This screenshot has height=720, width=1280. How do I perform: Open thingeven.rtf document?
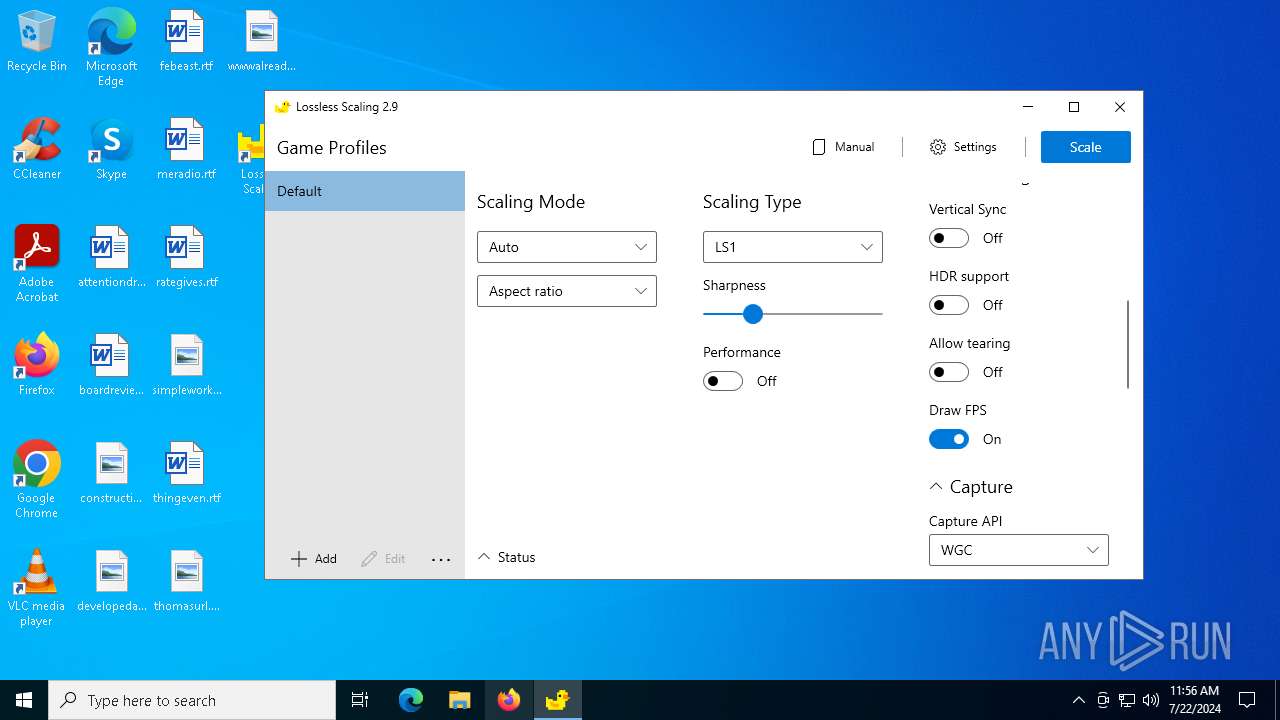(186, 474)
